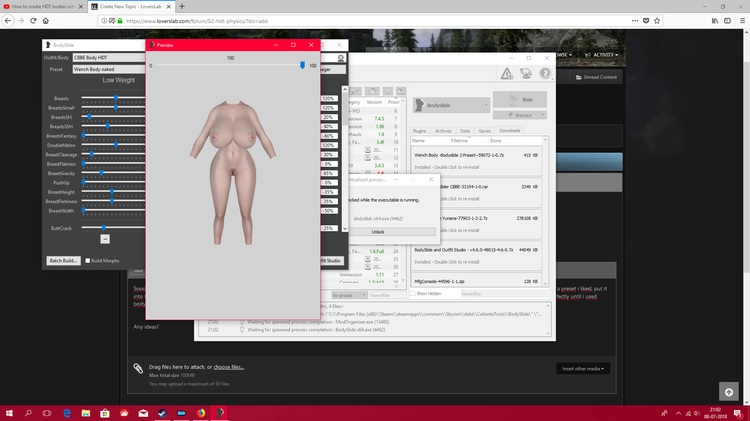Open Steam from the Windows taskbar

162,413
